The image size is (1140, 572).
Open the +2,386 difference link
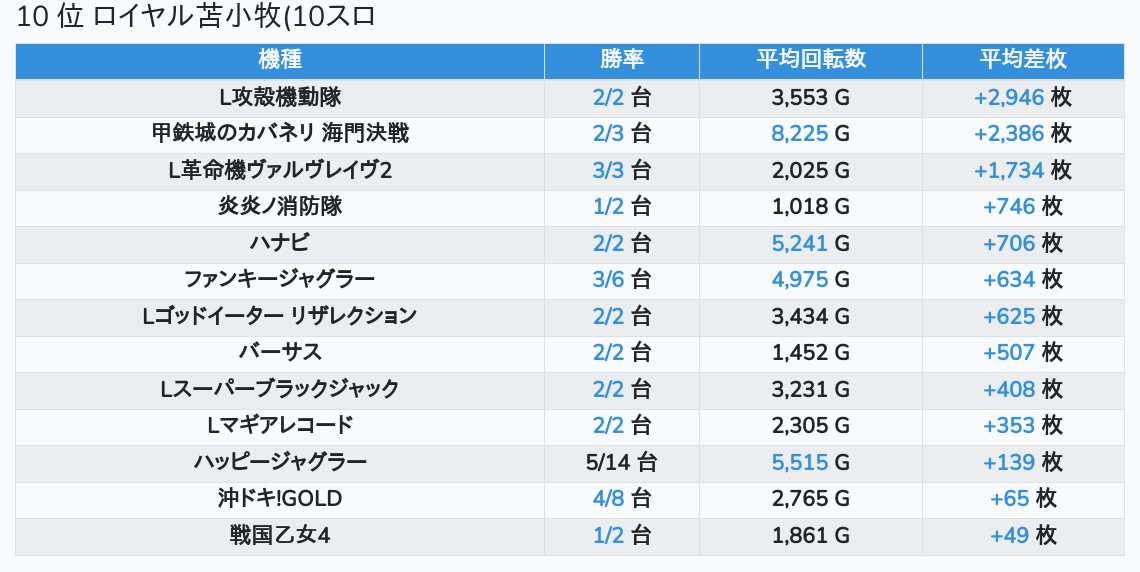pyautogui.click(x=1009, y=133)
